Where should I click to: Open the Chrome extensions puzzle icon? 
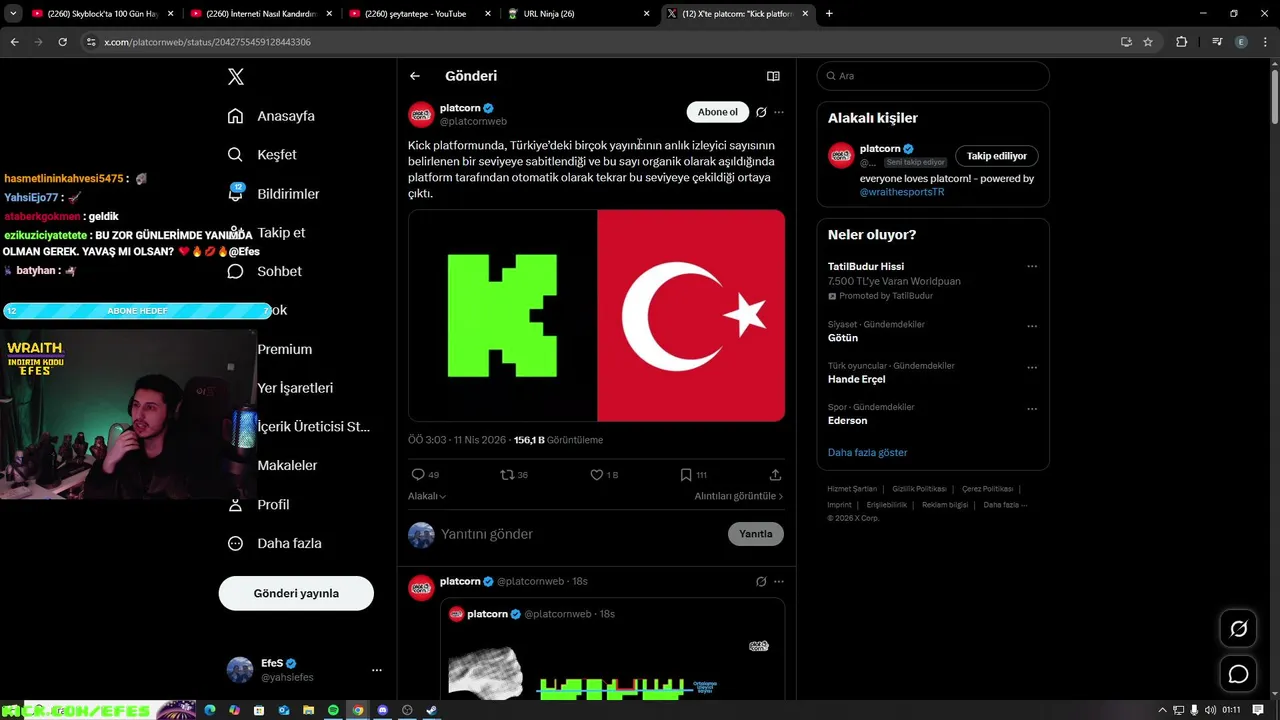[1182, 42]
